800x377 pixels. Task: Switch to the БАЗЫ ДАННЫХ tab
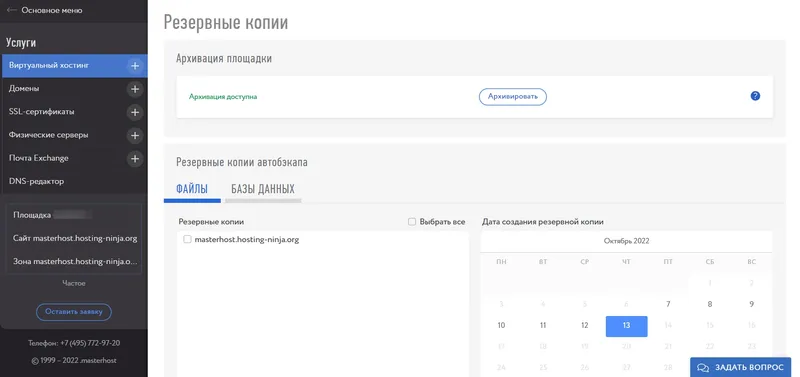263,189
